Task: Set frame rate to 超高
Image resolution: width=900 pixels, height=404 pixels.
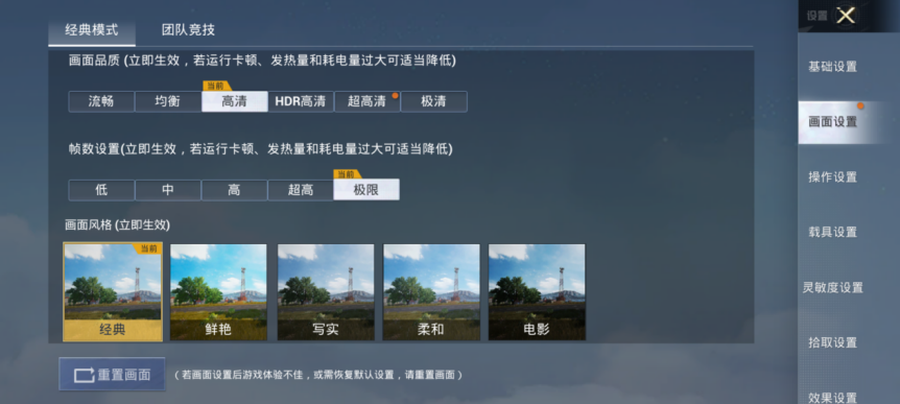Action: pos(301,190)
